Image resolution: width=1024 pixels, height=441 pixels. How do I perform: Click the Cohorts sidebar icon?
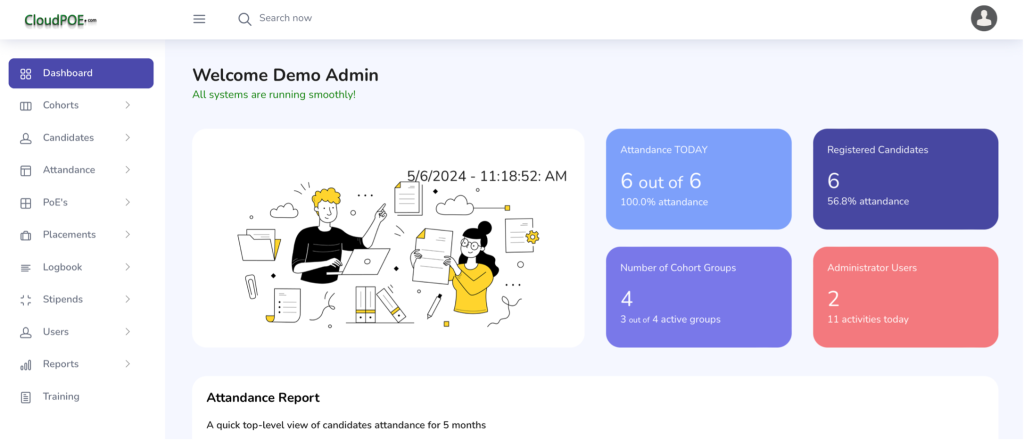click(25, 106)
